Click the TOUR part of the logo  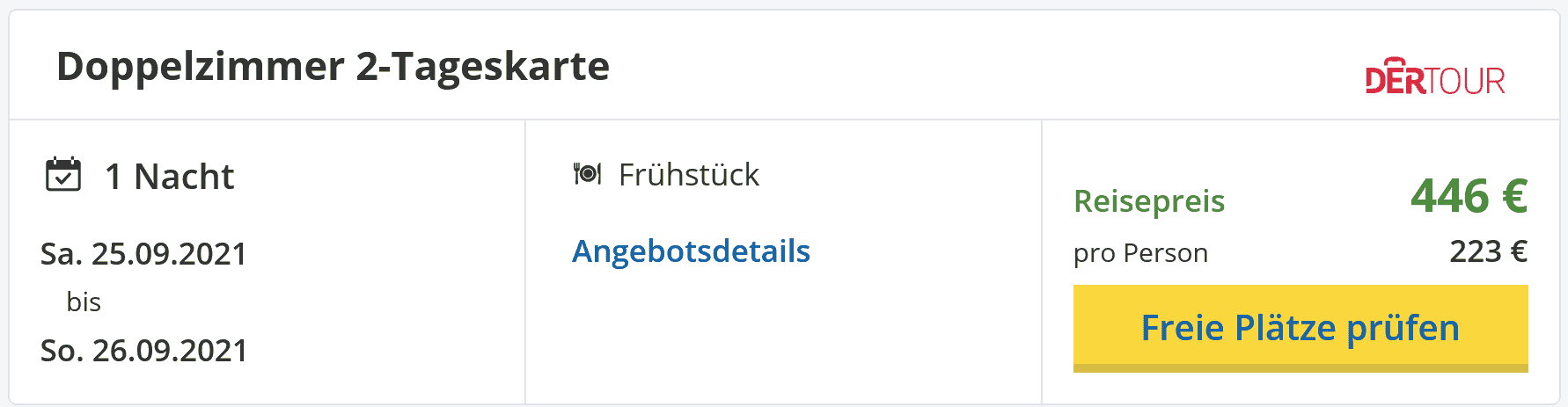point(1466,81)
